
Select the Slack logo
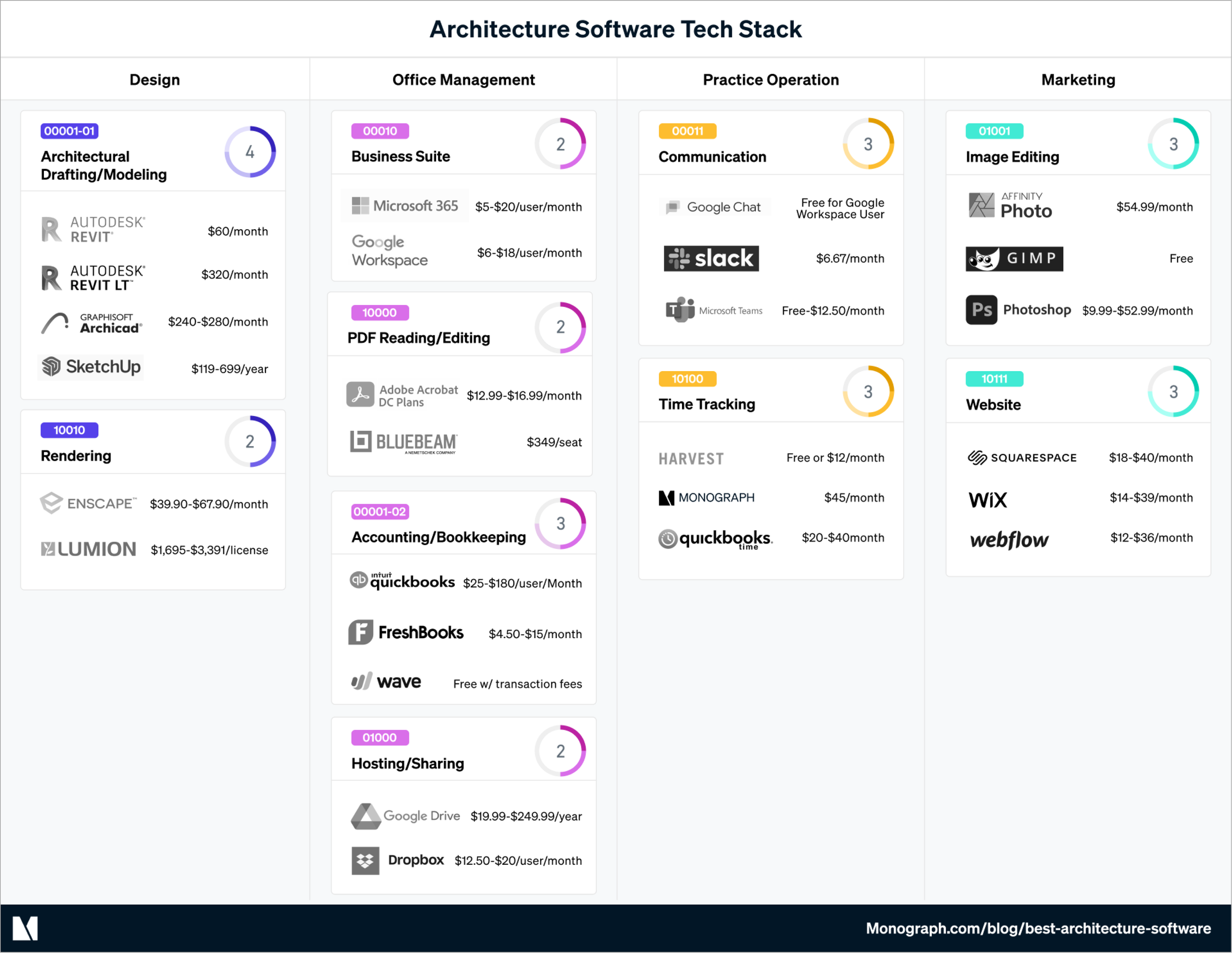[711, 258]
